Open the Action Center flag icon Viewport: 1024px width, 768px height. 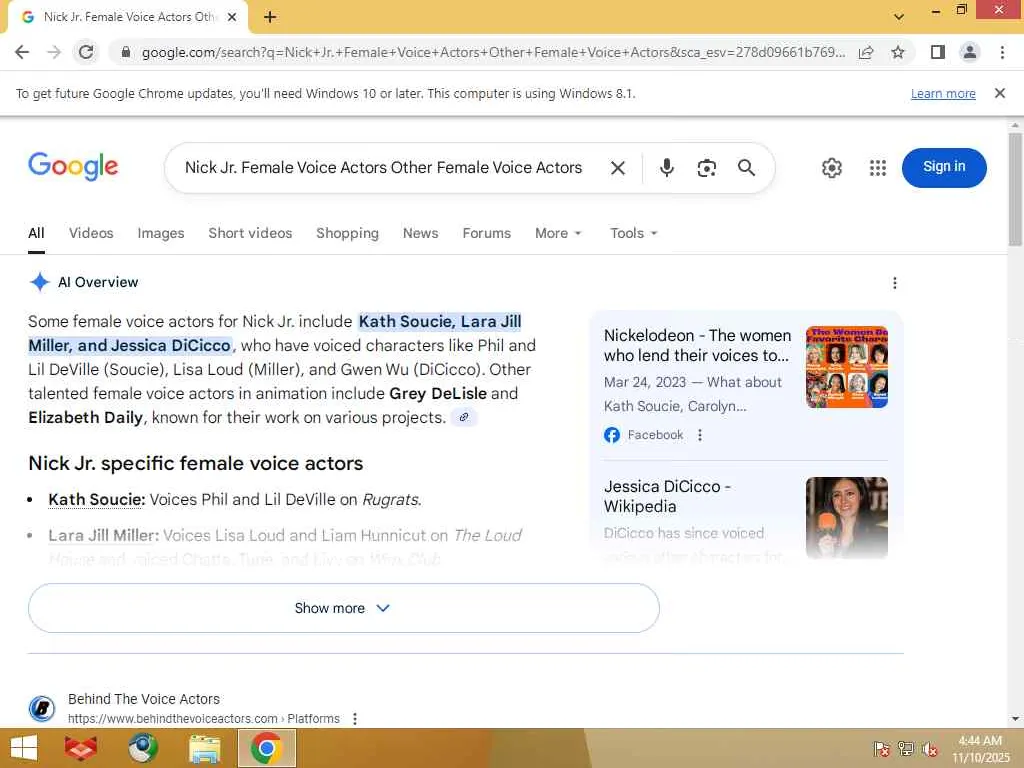pos(881,749)
